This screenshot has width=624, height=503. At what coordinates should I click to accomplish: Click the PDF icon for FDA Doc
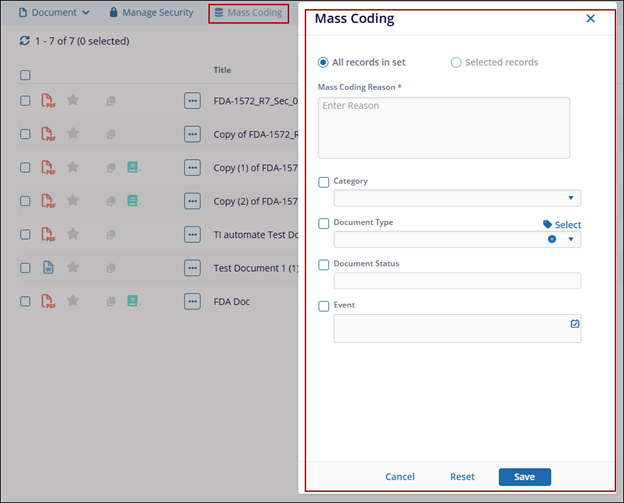(x=48, y=301)
